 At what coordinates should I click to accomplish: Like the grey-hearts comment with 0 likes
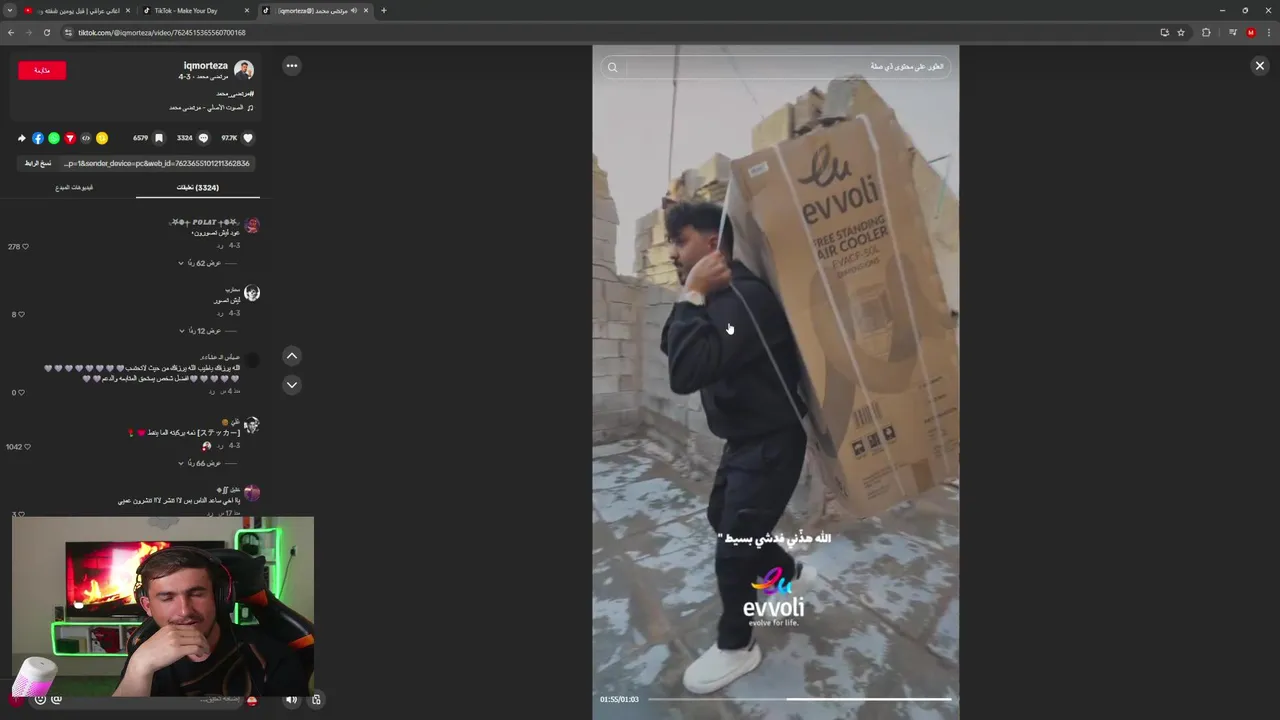[21, 392]
